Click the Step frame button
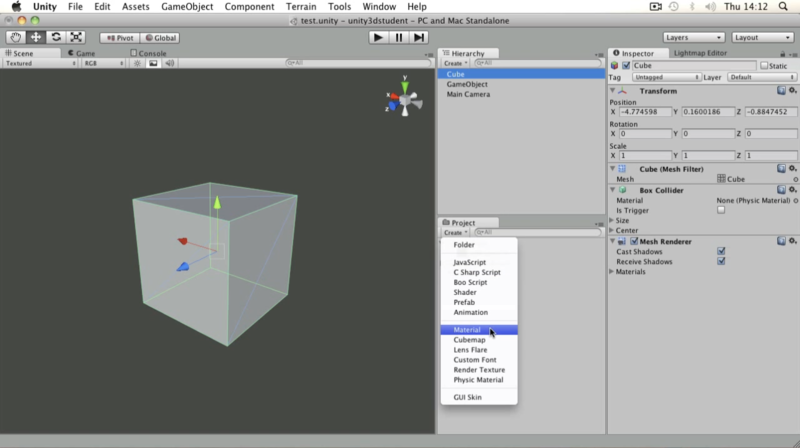The height and width of the screenshot is (448, 800). tap(418, 37)
